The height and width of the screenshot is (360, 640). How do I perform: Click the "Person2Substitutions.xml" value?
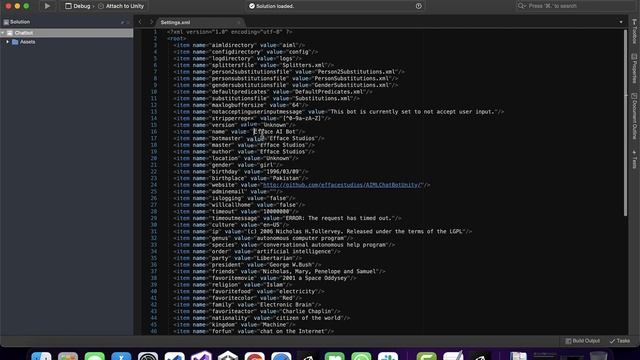coord(356,71)
